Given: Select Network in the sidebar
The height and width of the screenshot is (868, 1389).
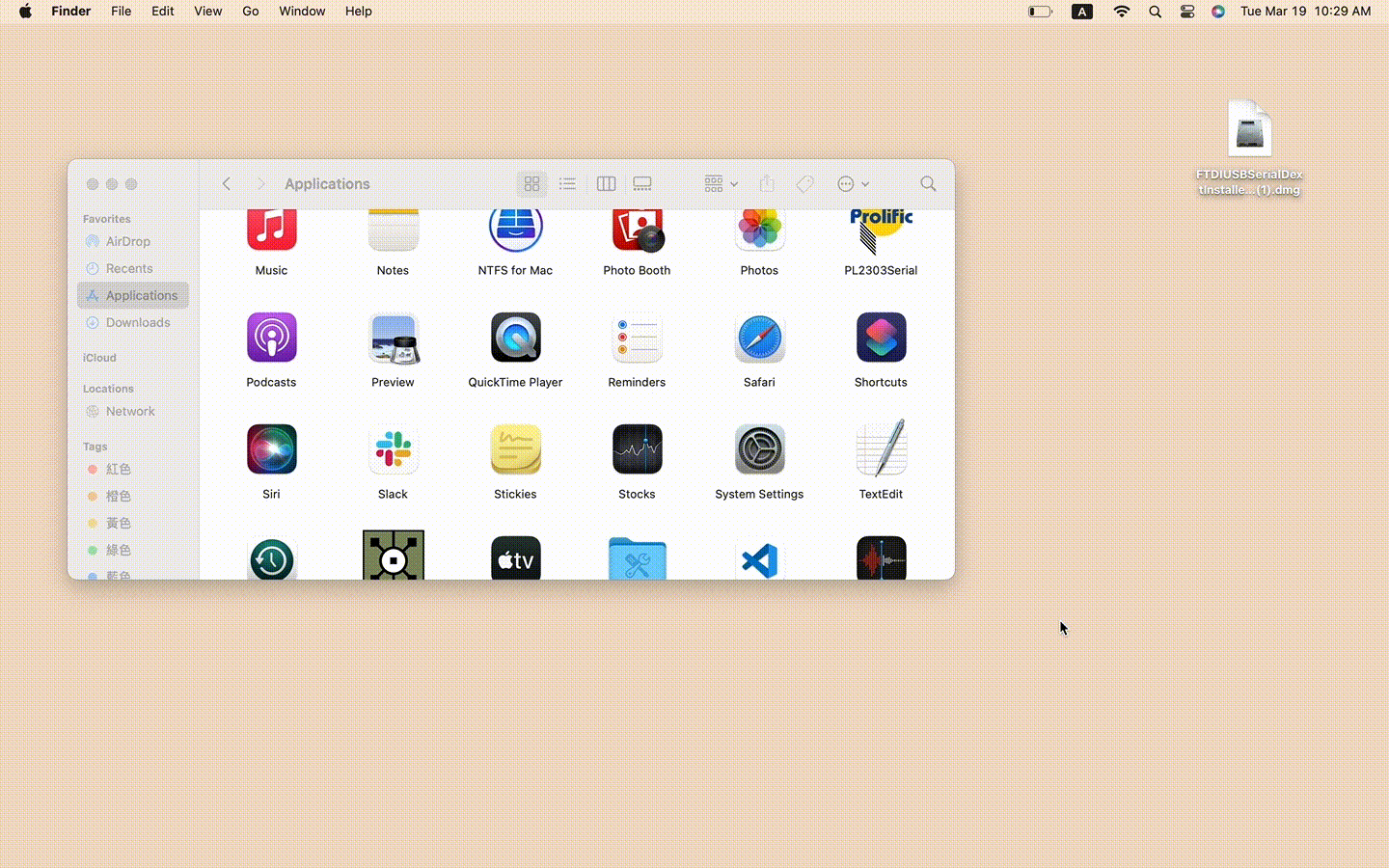Looking at the screenshot, I should pyautogui.click(x=133, y=411).
